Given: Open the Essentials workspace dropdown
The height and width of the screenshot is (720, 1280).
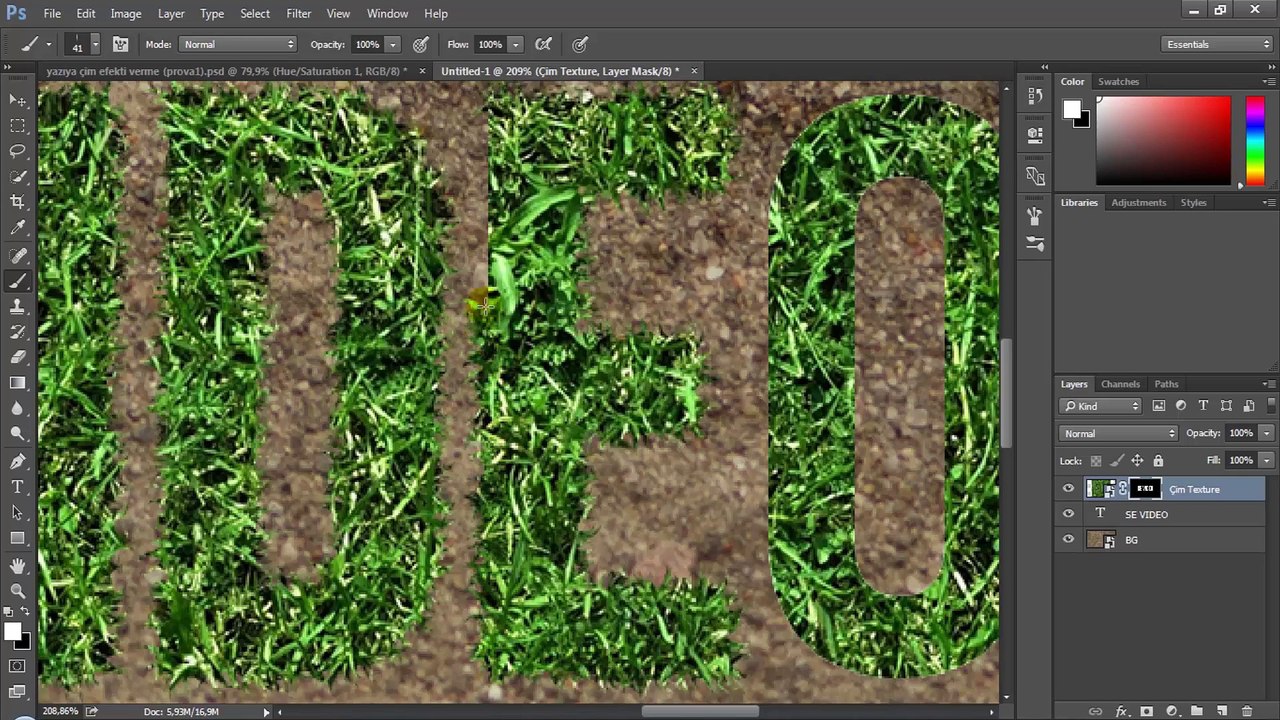Looking at the screenshot, I should click(x=1217, y=44).
